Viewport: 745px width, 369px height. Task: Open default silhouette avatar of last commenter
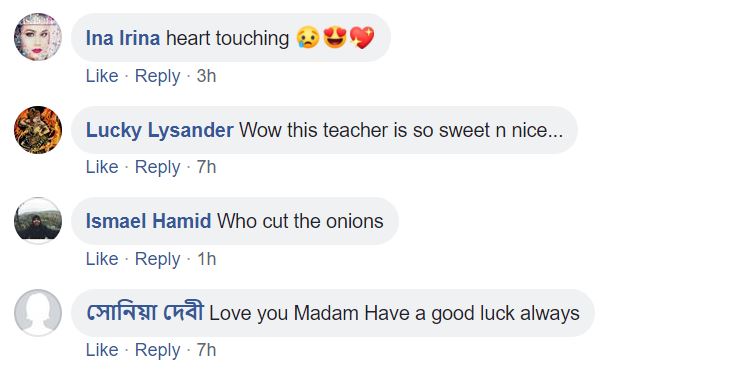(38, 313)
